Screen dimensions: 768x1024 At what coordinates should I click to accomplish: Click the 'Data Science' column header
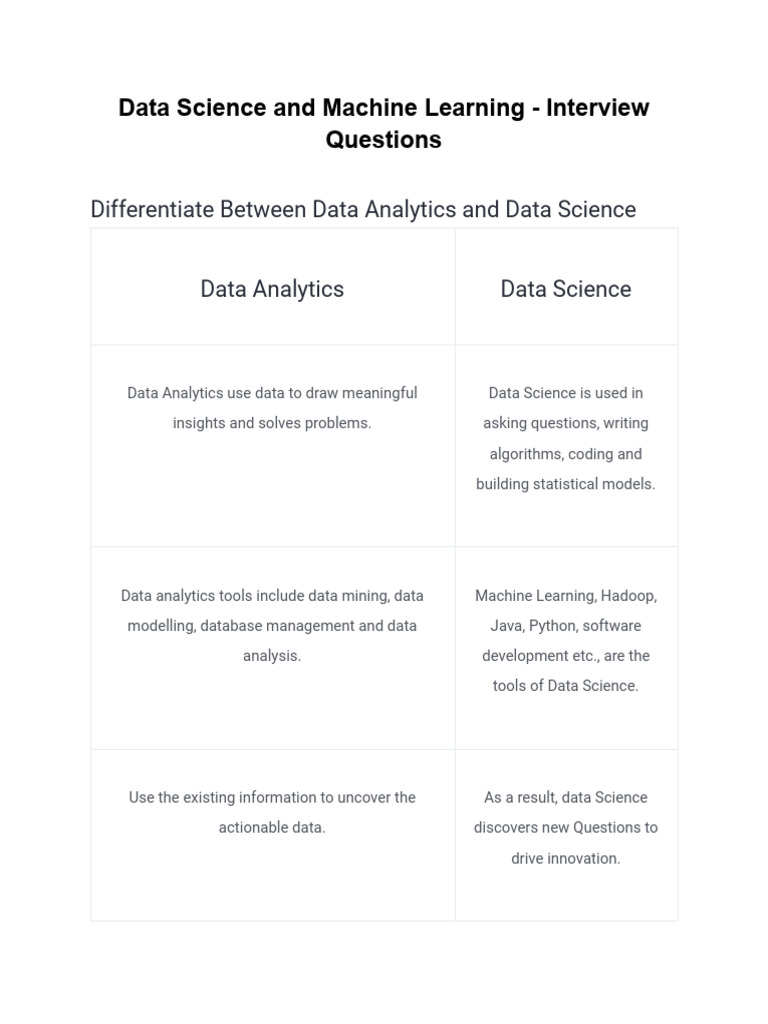566,289
